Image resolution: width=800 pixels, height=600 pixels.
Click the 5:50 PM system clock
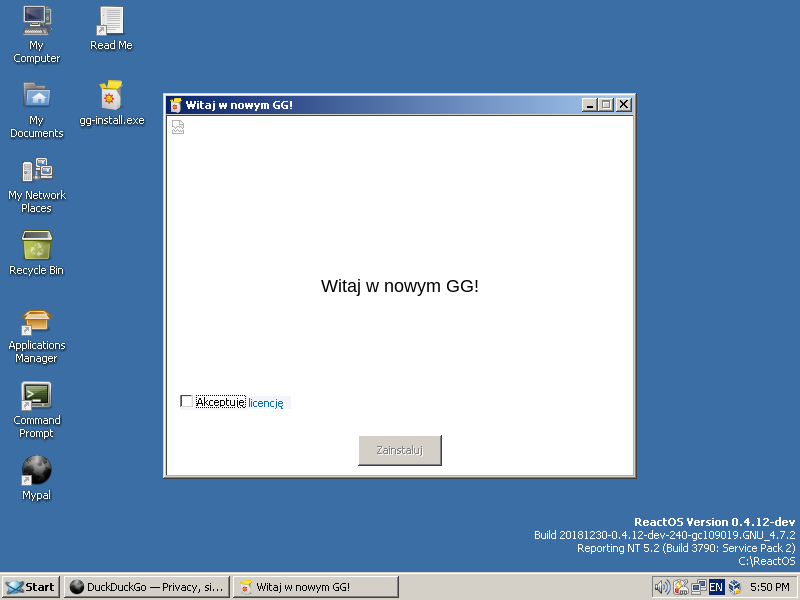[769, 587]
